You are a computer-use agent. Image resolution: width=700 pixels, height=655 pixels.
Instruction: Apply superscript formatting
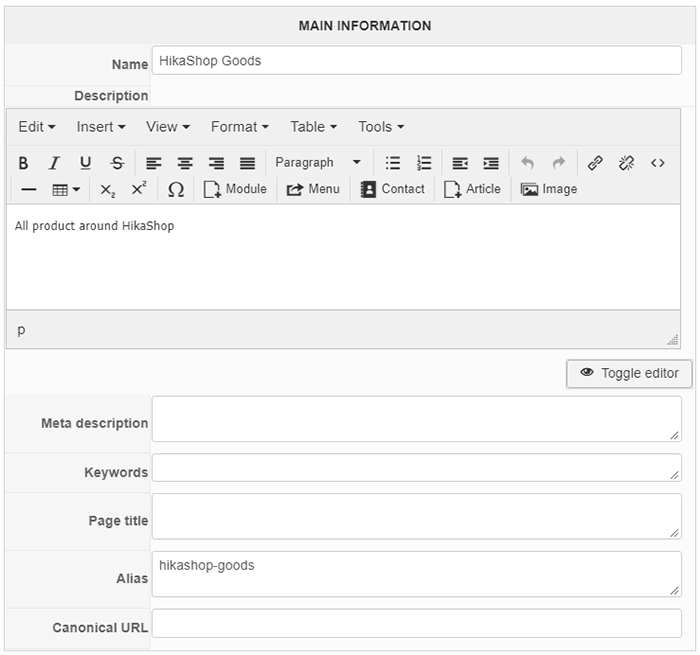tap(139, 190)
